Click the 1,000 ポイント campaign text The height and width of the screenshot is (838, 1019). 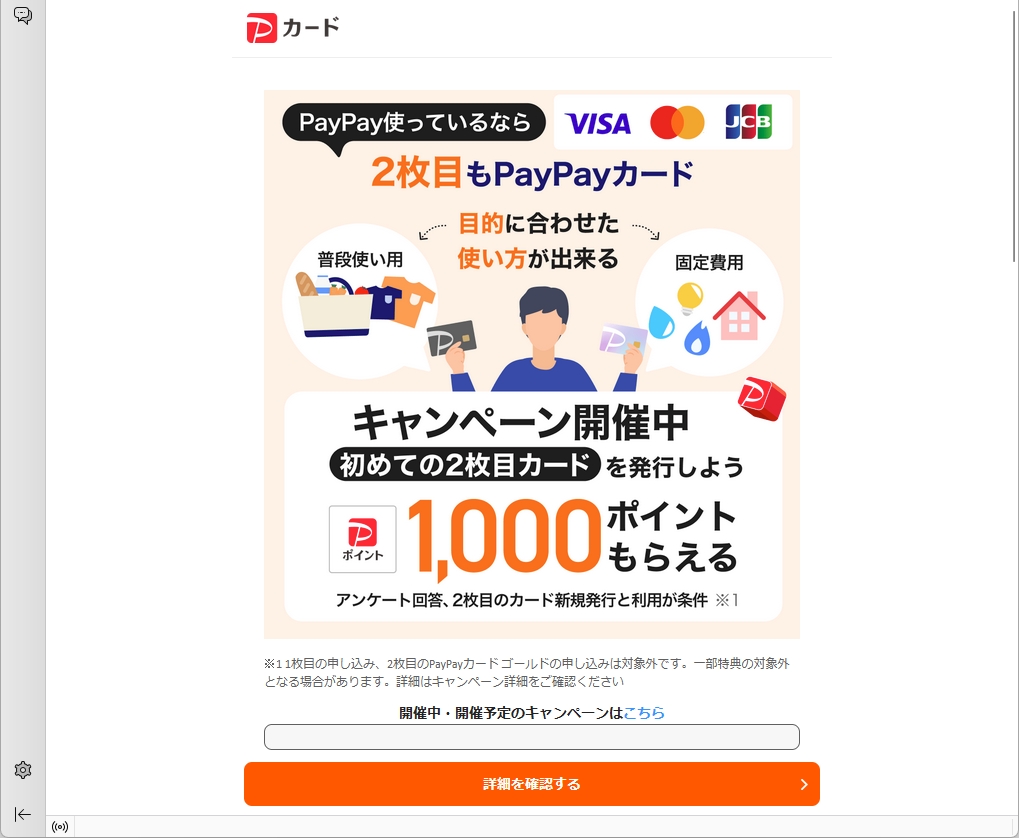click(572, 537)
